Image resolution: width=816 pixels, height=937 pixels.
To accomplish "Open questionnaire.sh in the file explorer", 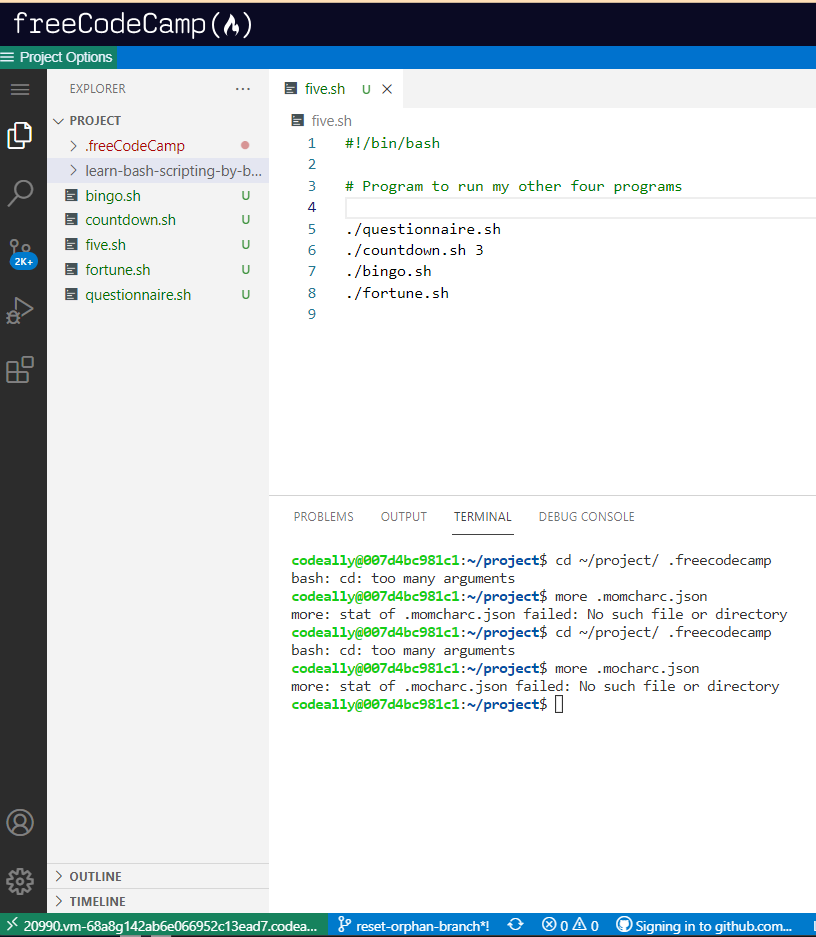I will pyautogui.click(x=138, y=295).
